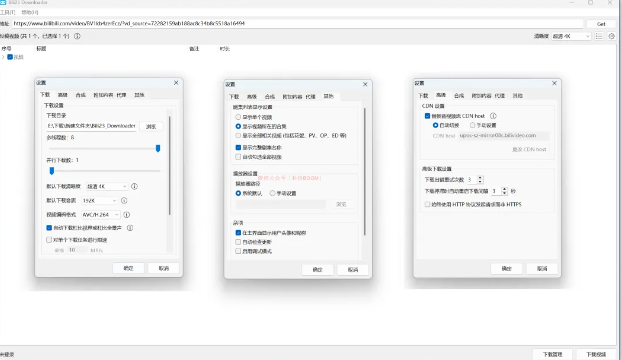Click the 未登录 status text at bottom left
This screenshot has height=360, width=622.
pos(7,354)
